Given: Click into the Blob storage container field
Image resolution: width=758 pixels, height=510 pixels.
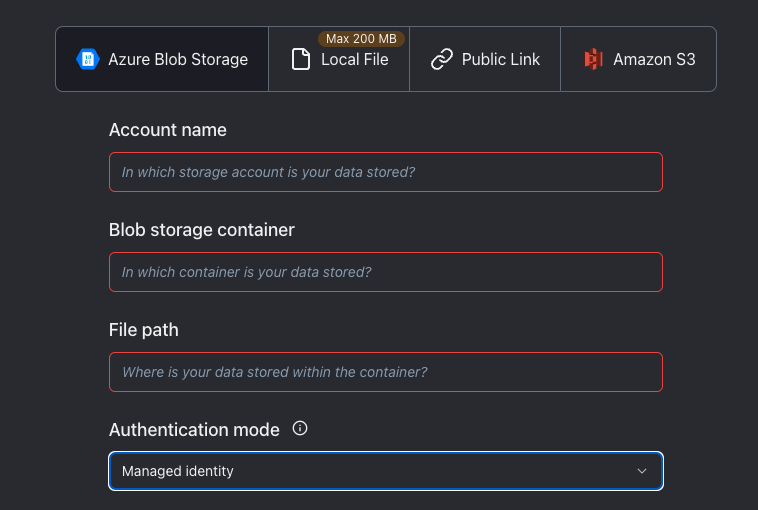Looking at the screenshot, I should coord(385,272).
